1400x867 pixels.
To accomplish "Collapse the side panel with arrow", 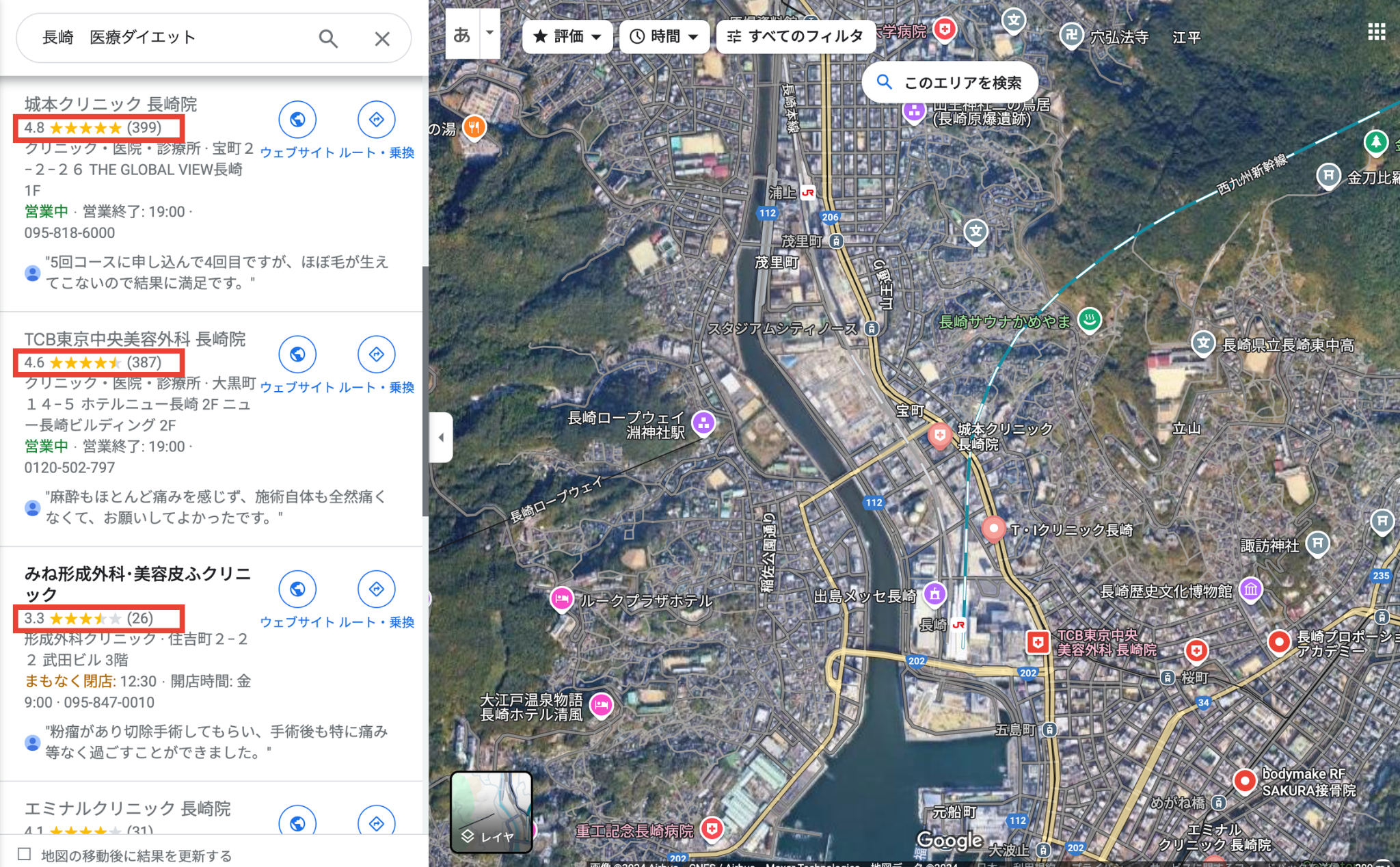I will coord(441,437).
